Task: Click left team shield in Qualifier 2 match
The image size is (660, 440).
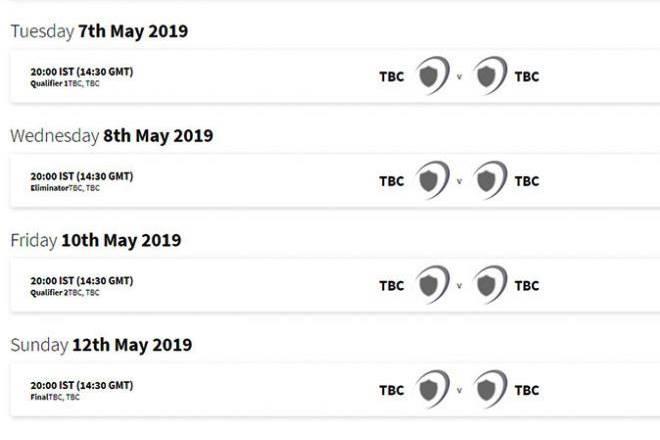Action: pyautogui.click(x=431, y=285)
